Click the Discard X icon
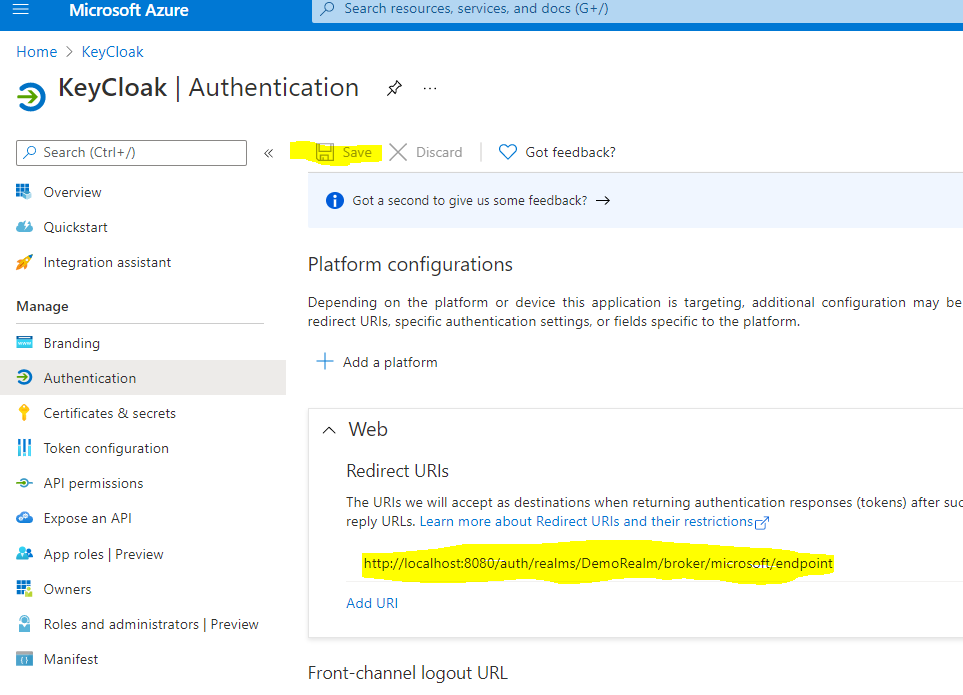 click(x=398, y=152)
